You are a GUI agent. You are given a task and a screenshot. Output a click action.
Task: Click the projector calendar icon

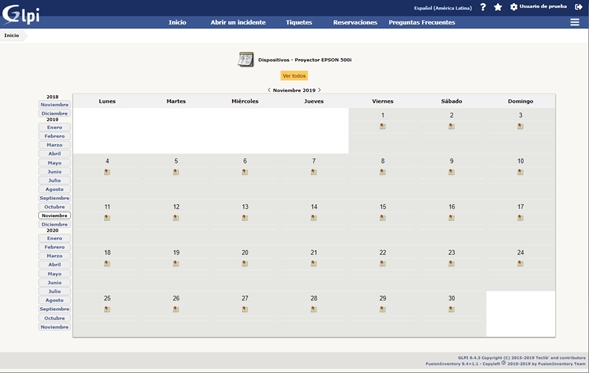click(x=246, y=59)
